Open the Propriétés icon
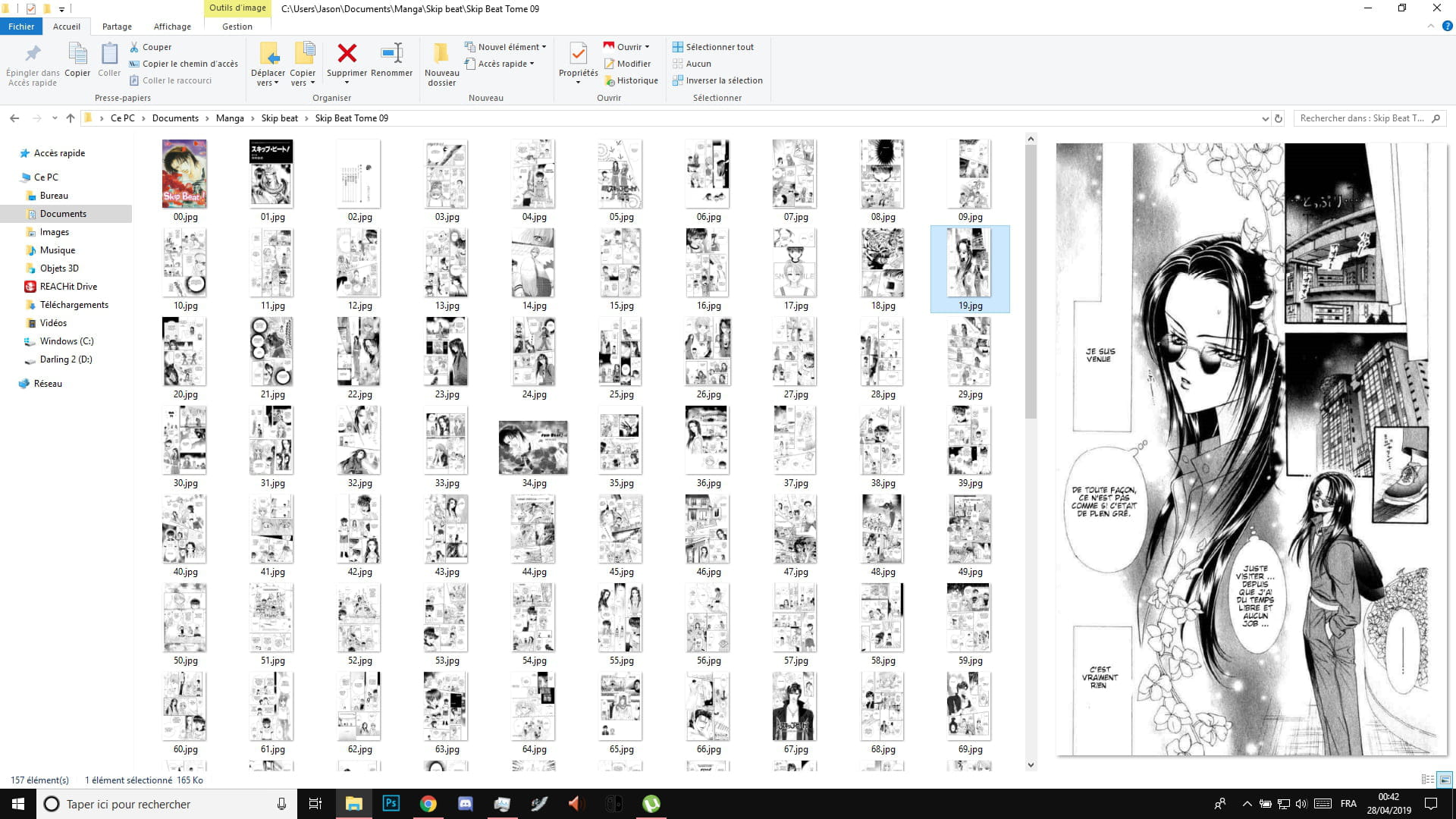The width and height of the screenshot is (1456, 819). (x=578, y=55)
